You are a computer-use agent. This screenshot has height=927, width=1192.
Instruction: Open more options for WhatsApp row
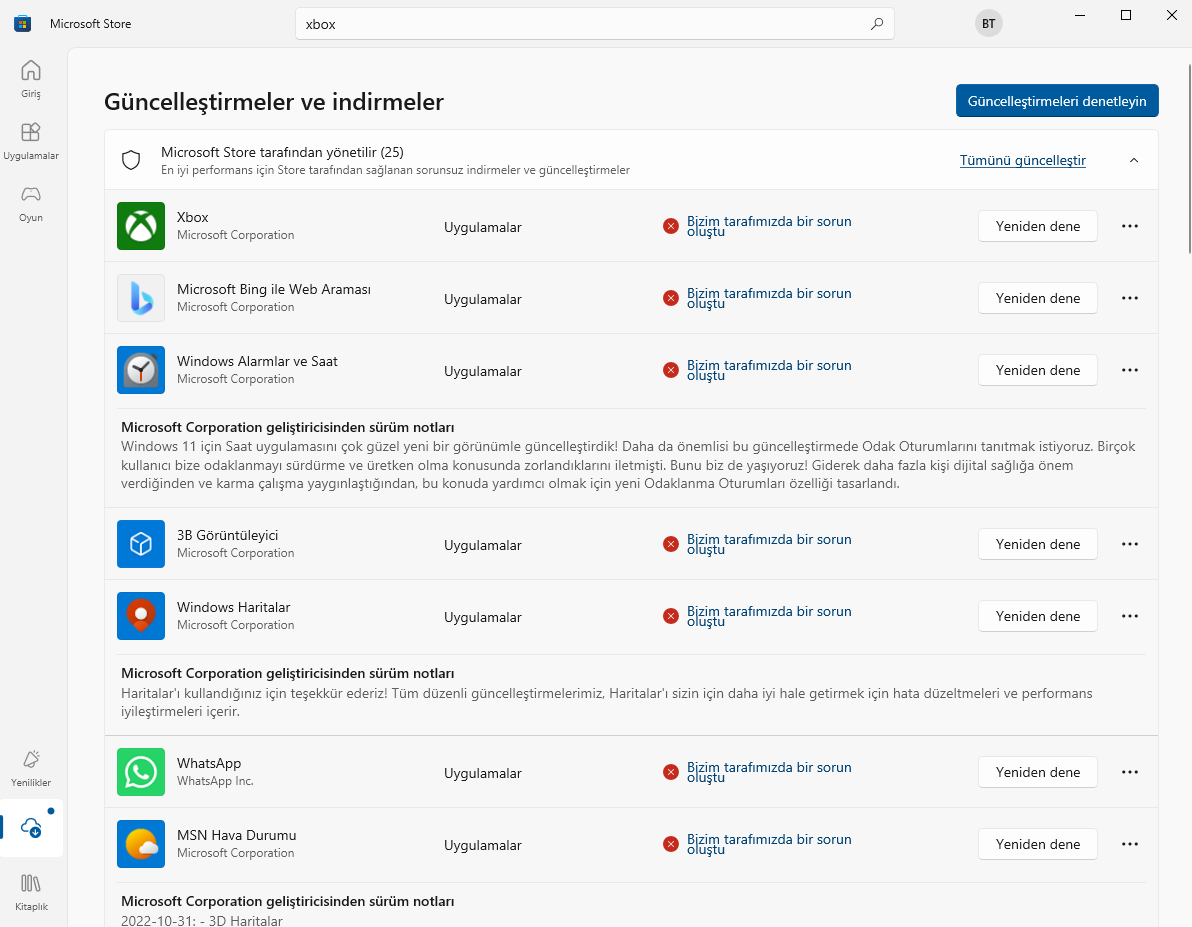1130,772
